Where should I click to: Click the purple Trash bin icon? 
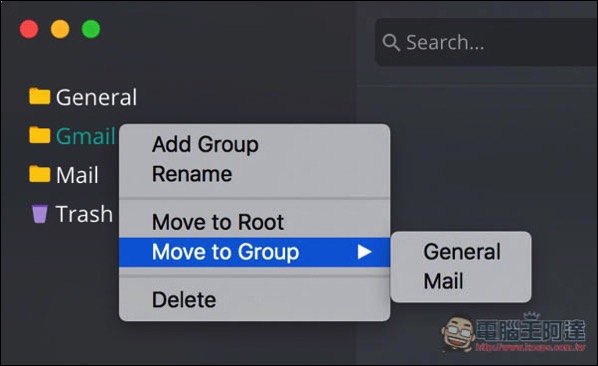coord(40,214)
